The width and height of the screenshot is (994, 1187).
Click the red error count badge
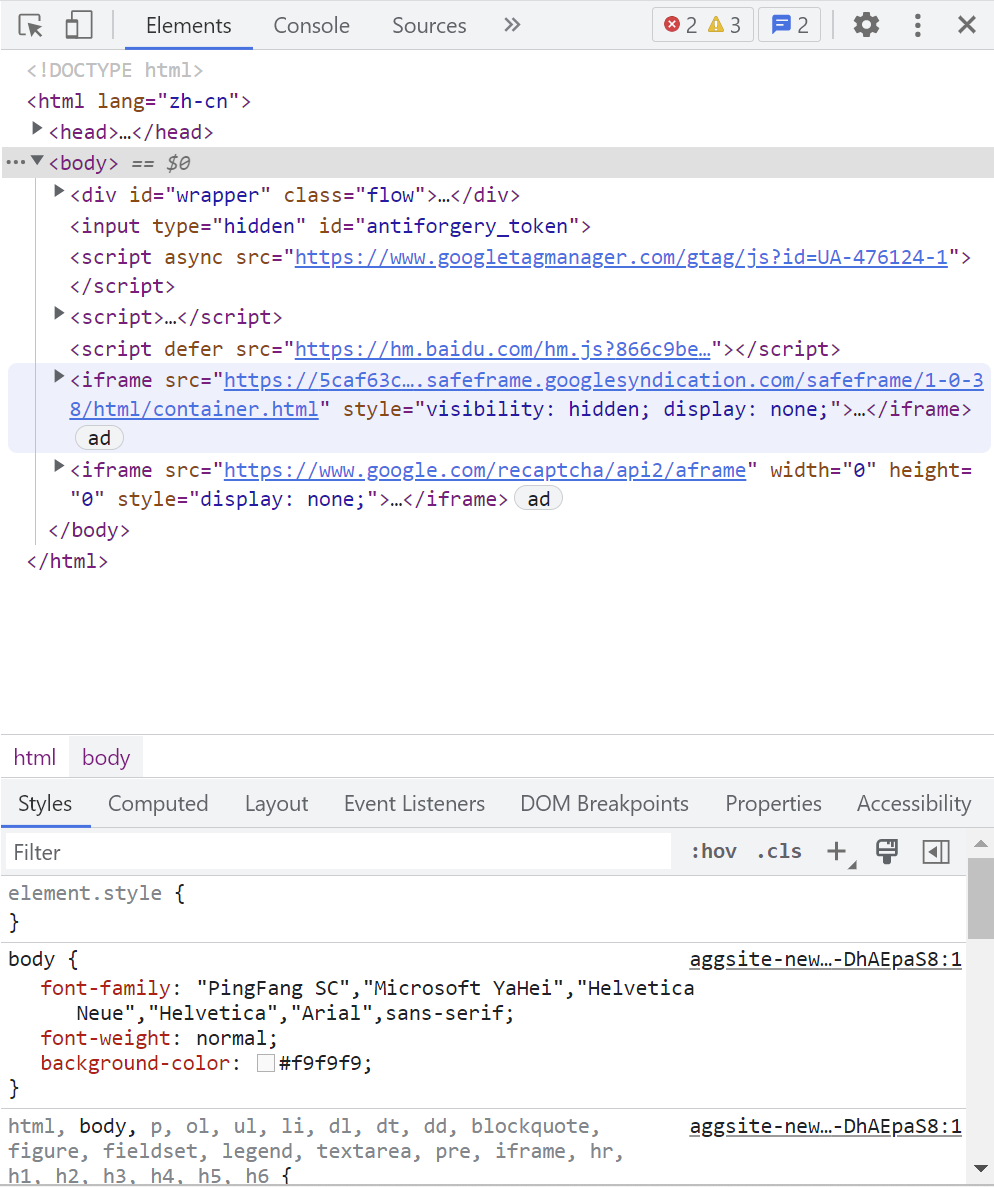click(681, 25)
